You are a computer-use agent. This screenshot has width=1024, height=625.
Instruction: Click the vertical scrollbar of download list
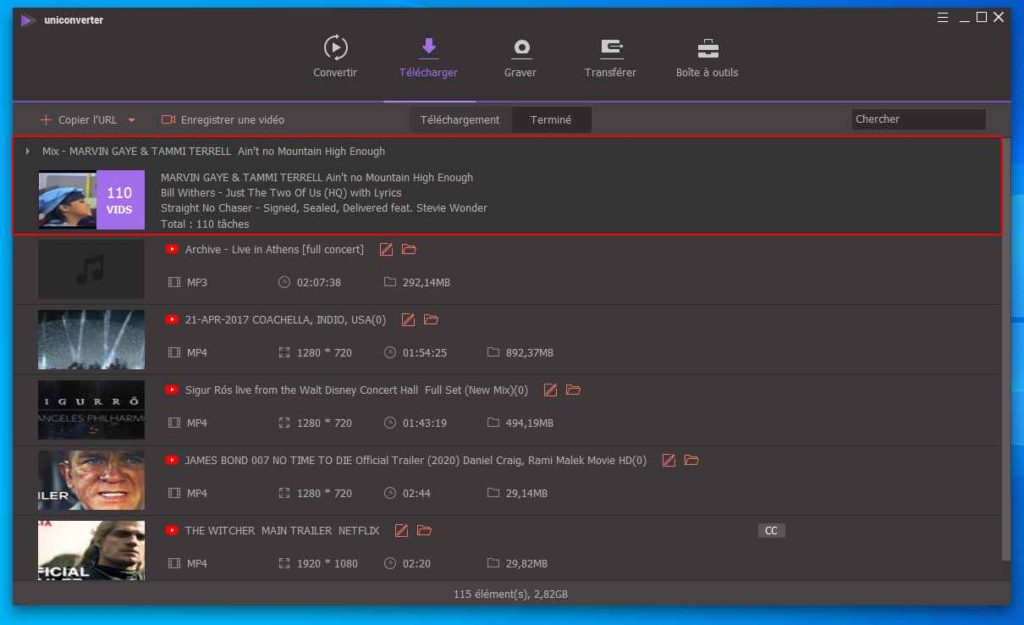[x=1006, y=349]
